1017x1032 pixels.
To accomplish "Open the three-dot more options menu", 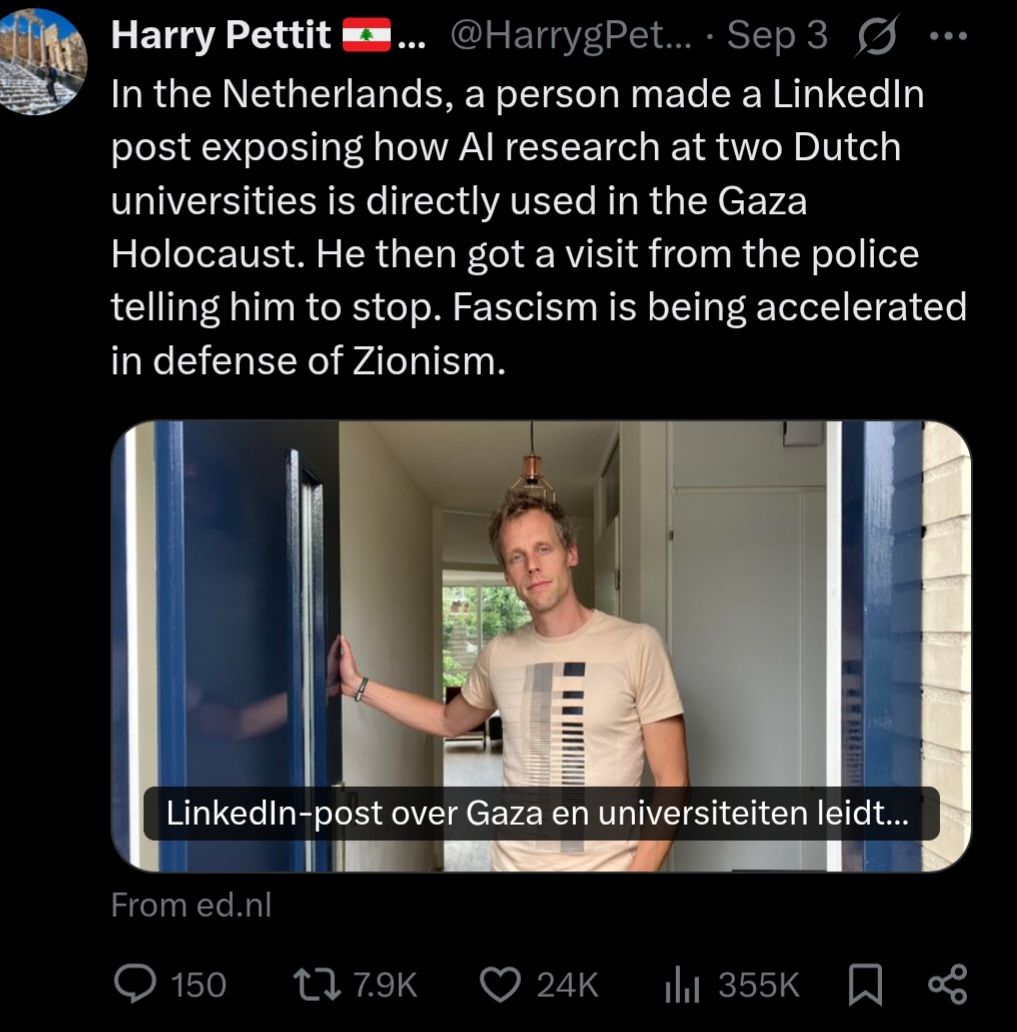I will pyautogui.click(x=948, y=35).
